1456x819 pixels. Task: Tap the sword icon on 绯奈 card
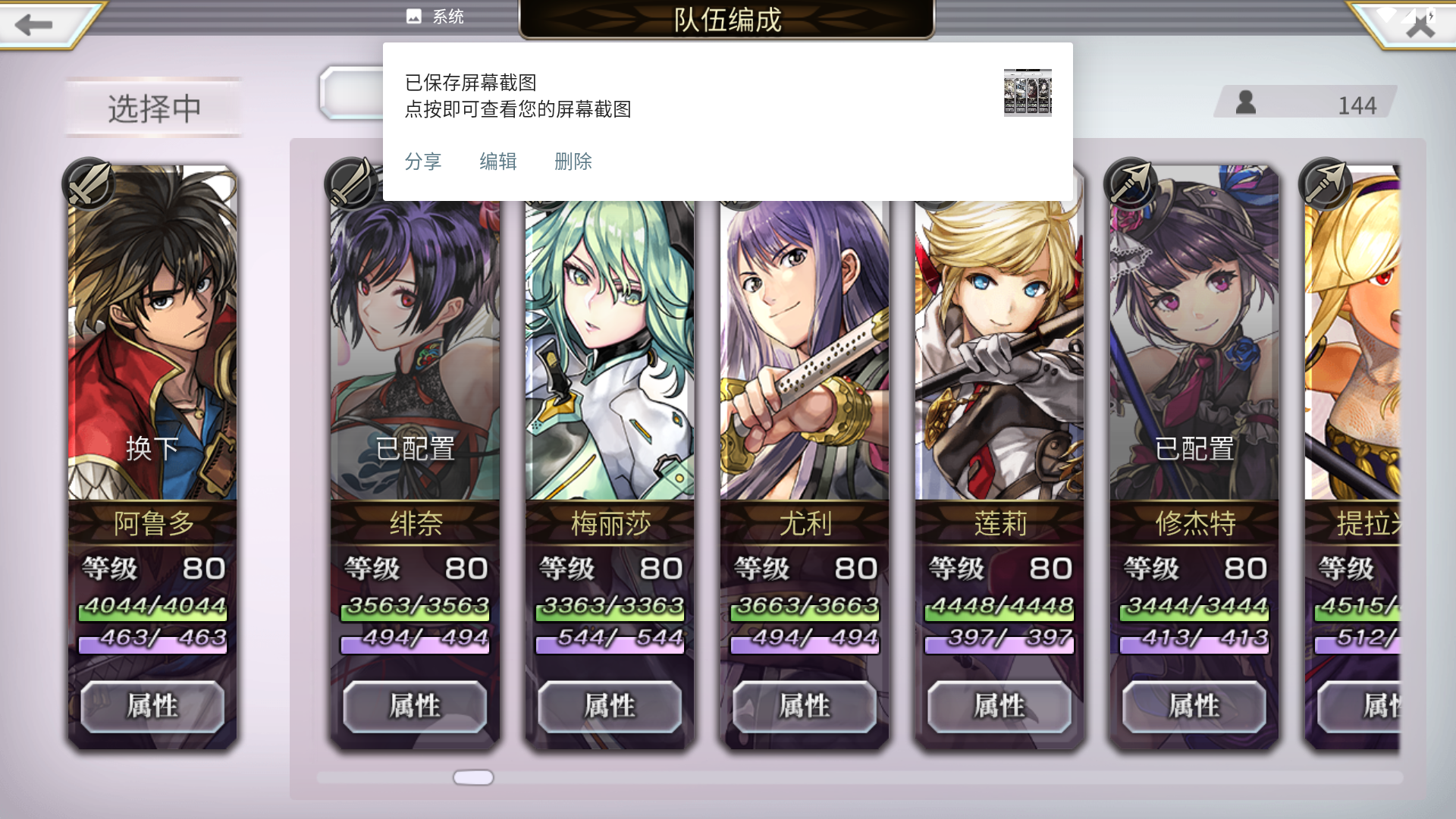tap(350, 183)
